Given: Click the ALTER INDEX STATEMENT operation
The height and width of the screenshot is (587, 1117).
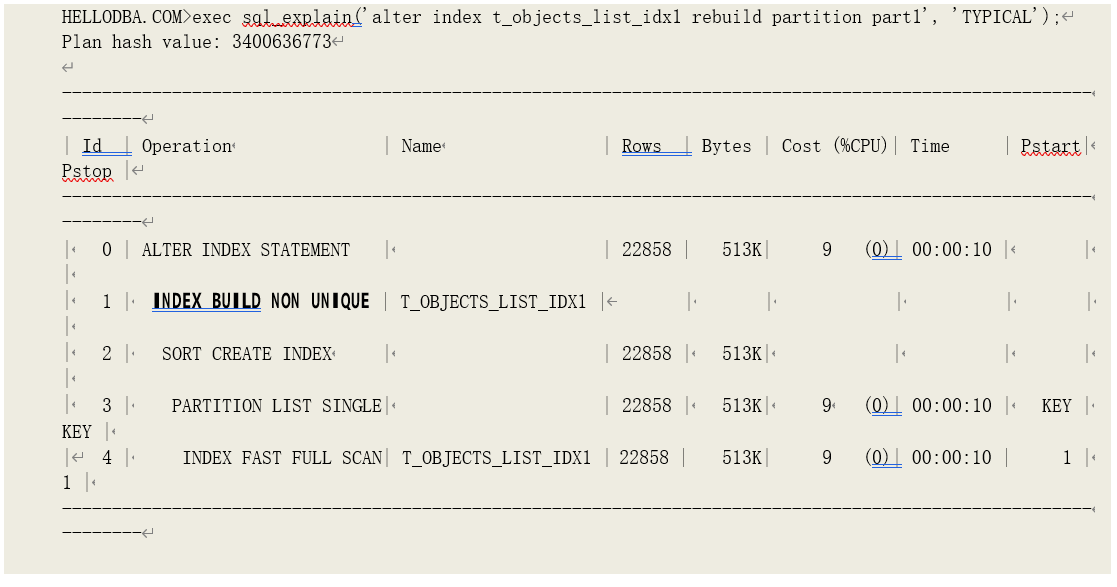Looking at the screenshot, I should 246,250.
